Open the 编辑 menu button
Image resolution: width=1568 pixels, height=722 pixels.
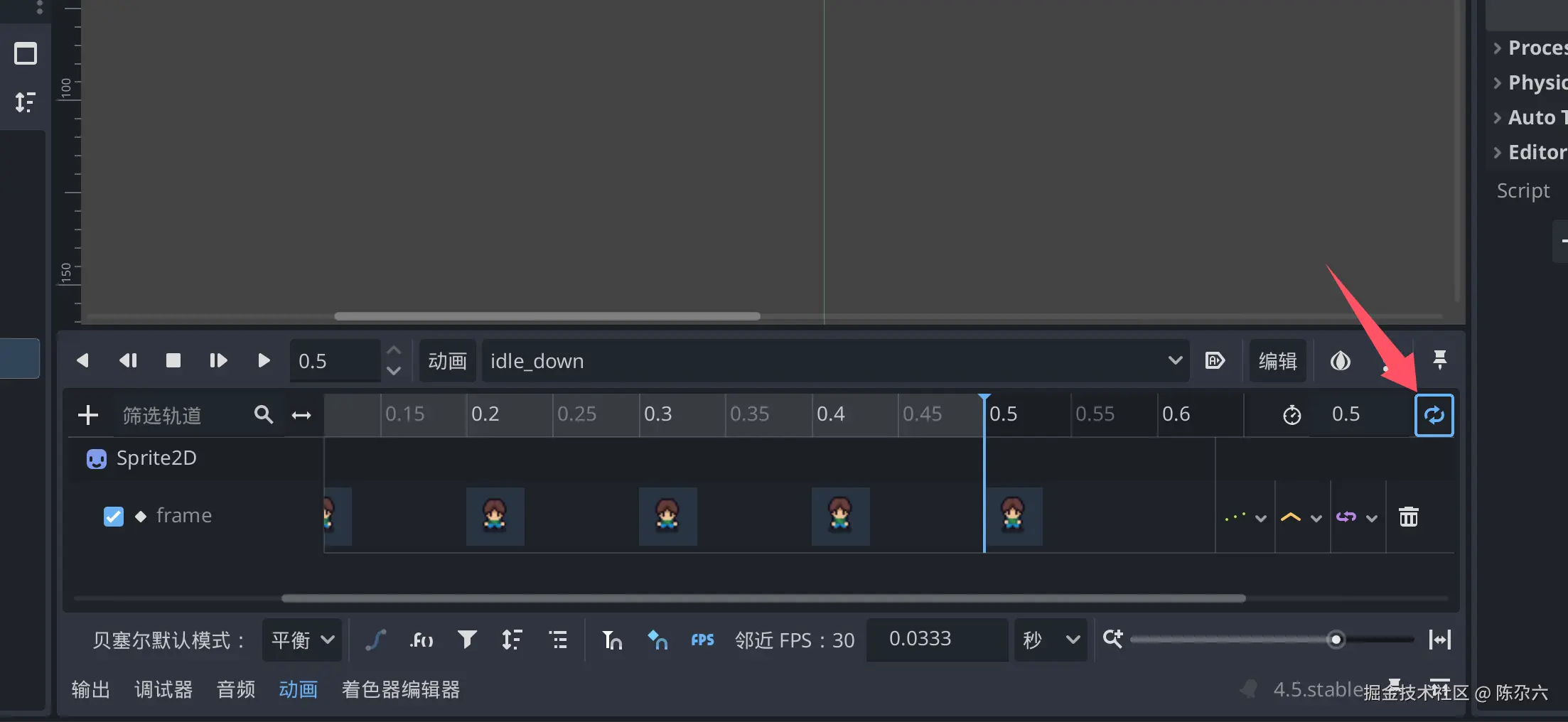[1277, 361]
